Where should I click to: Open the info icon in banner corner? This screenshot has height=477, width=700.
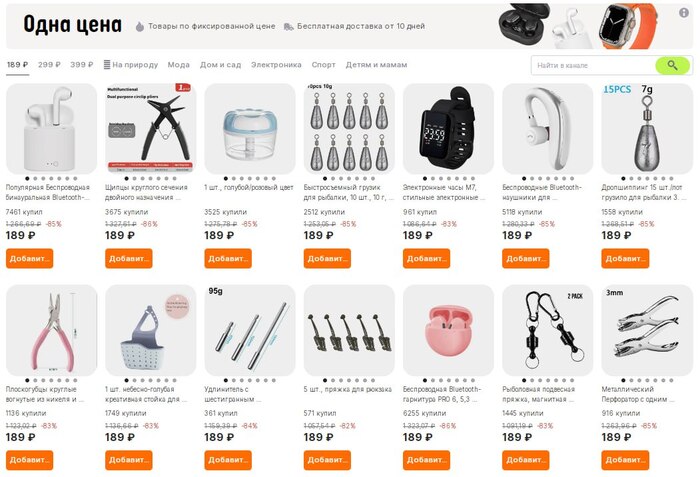click(x=683, y=13)
